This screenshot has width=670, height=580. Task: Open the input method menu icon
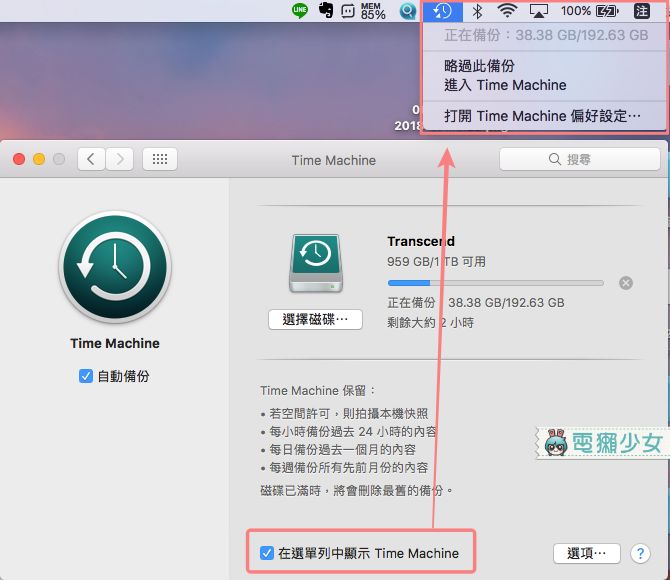[x=642, y=11]
